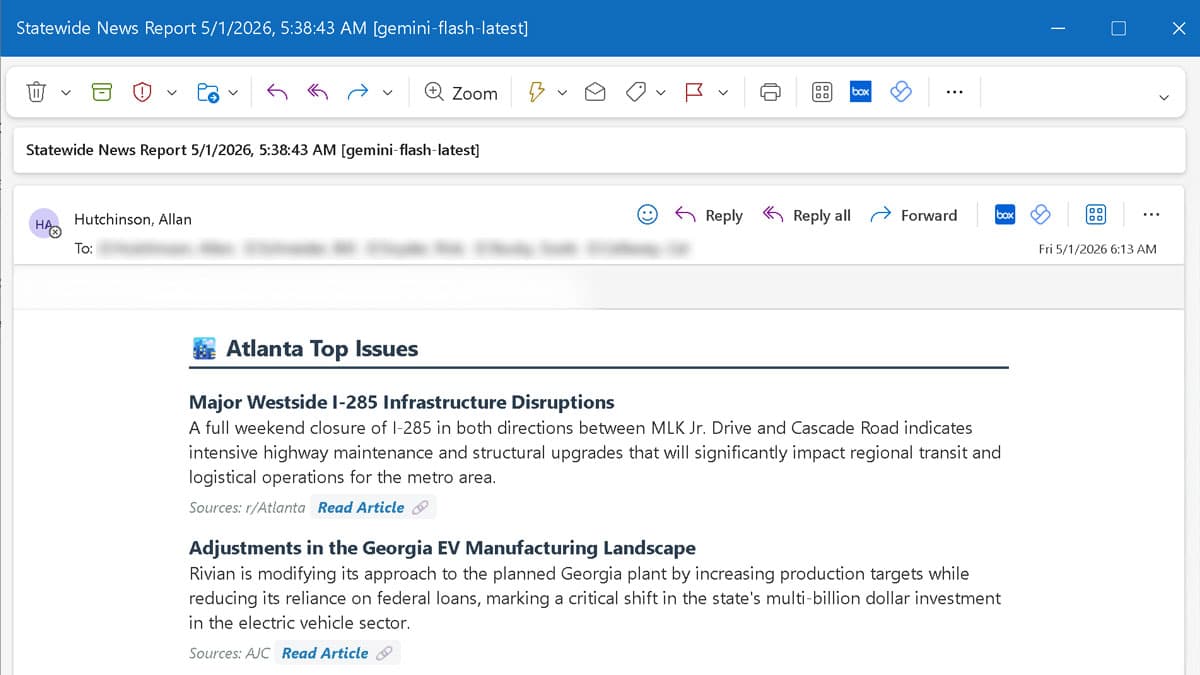Open the categorize tag dropdown arrow
Image resolution: width=1200 pixels, height=675 pixels.
coord(661,93)
